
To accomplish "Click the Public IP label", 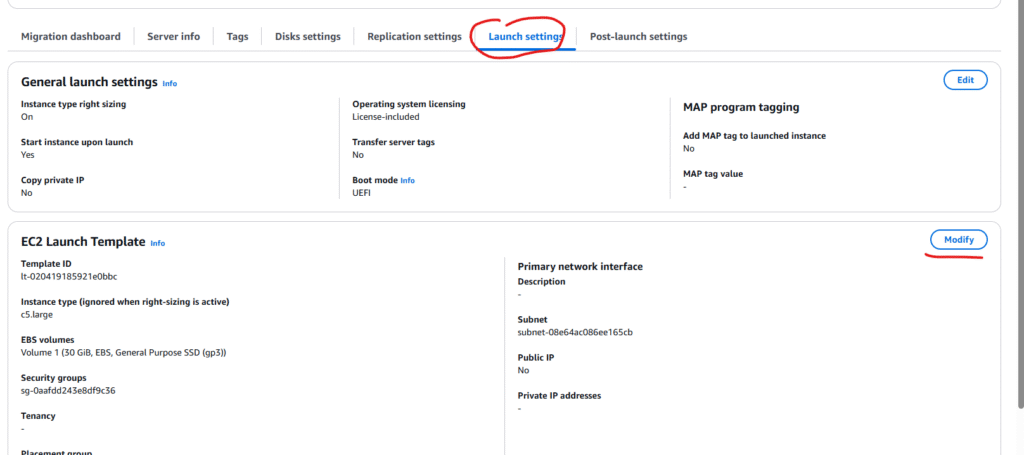I will [x=536, y=358].
